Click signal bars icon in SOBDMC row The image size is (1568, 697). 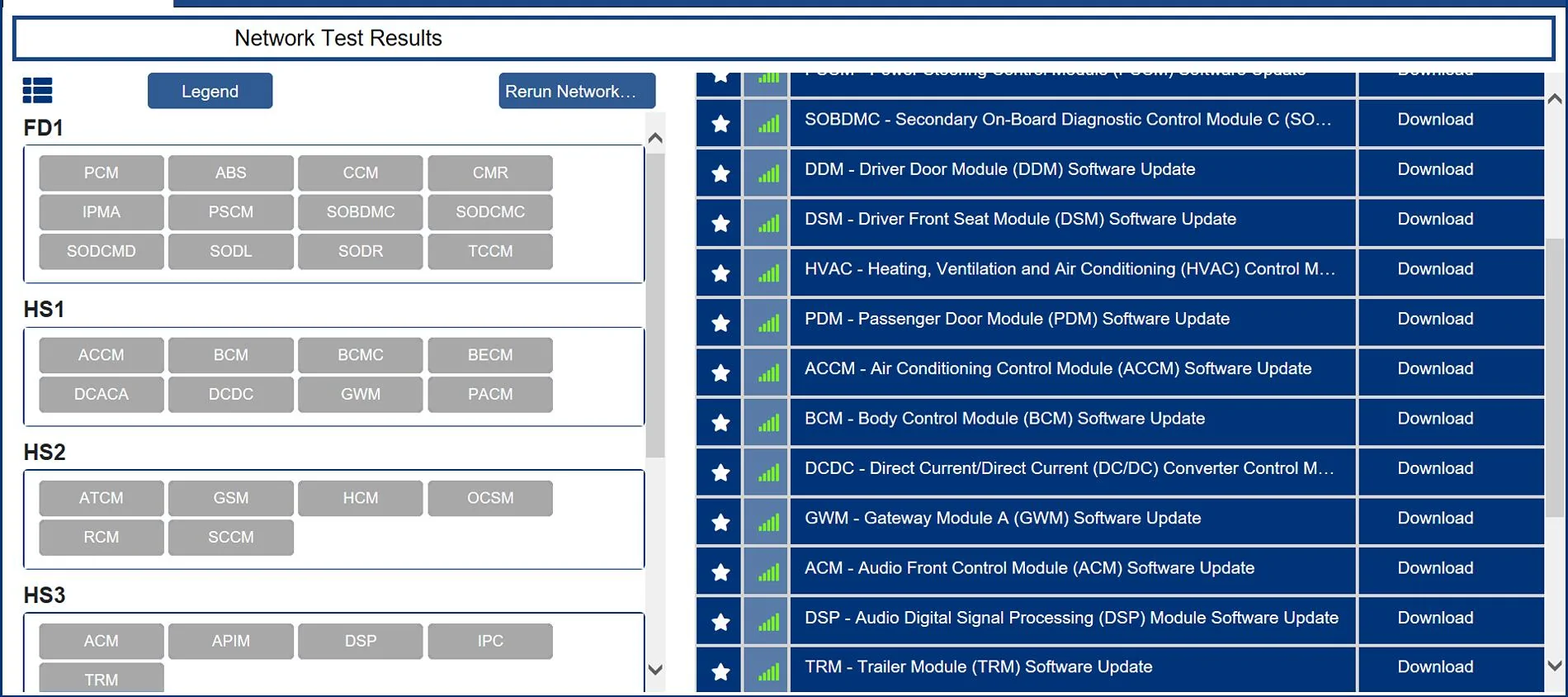[768, 124]
